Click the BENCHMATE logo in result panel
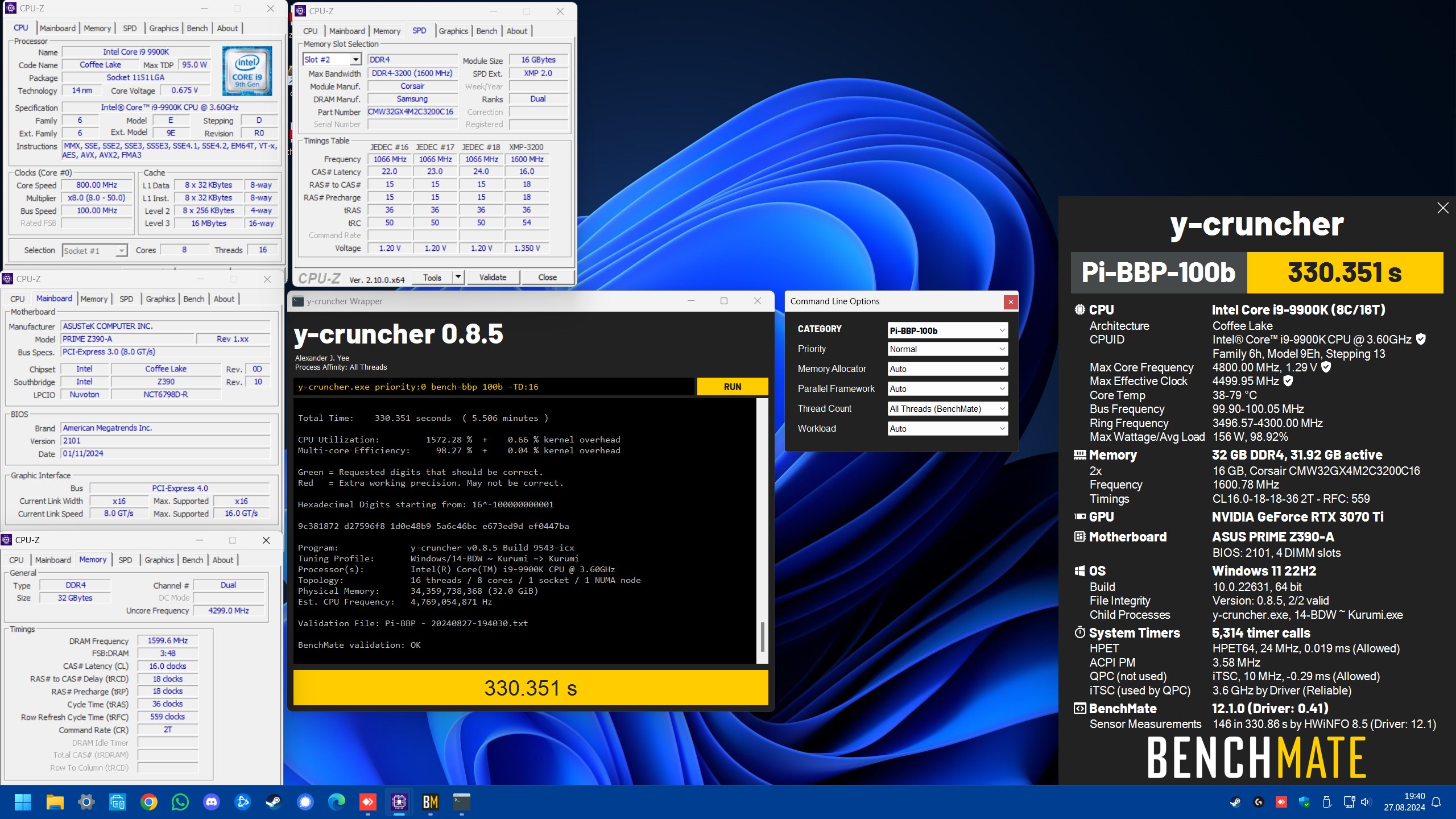 1256,757
